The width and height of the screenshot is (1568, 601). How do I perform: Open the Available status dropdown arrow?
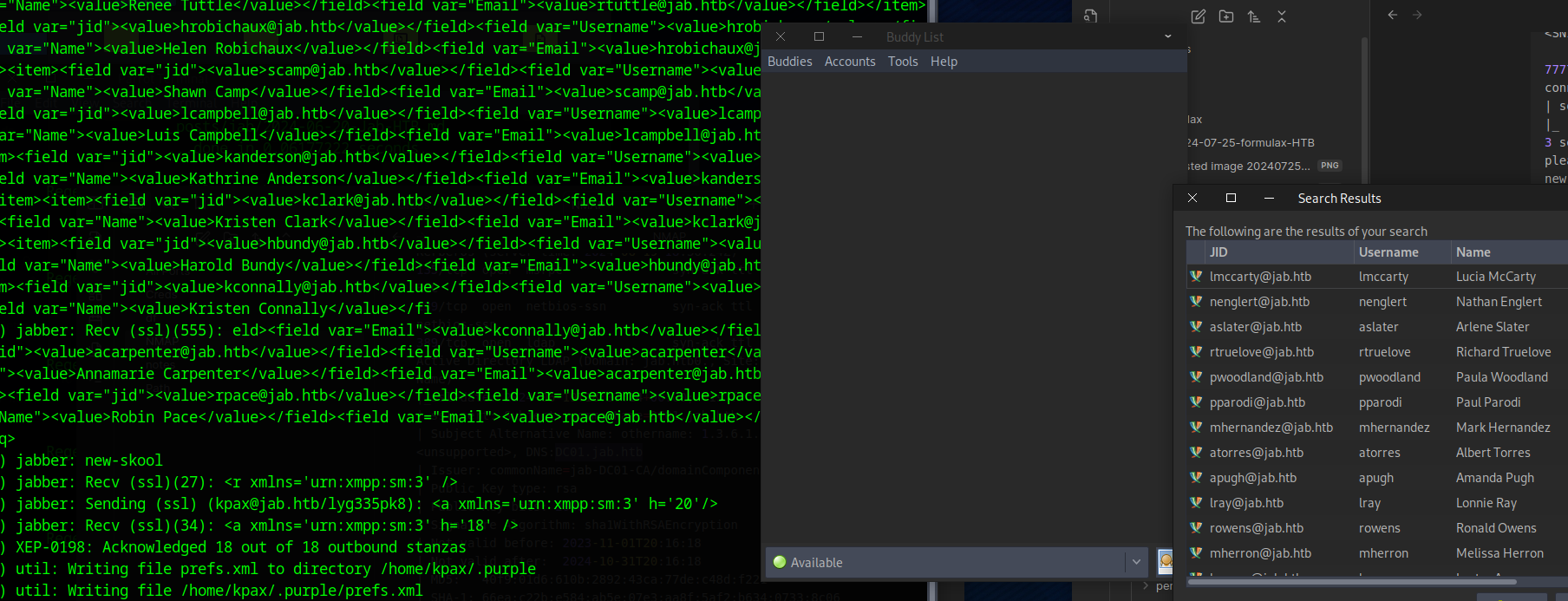1136,562
